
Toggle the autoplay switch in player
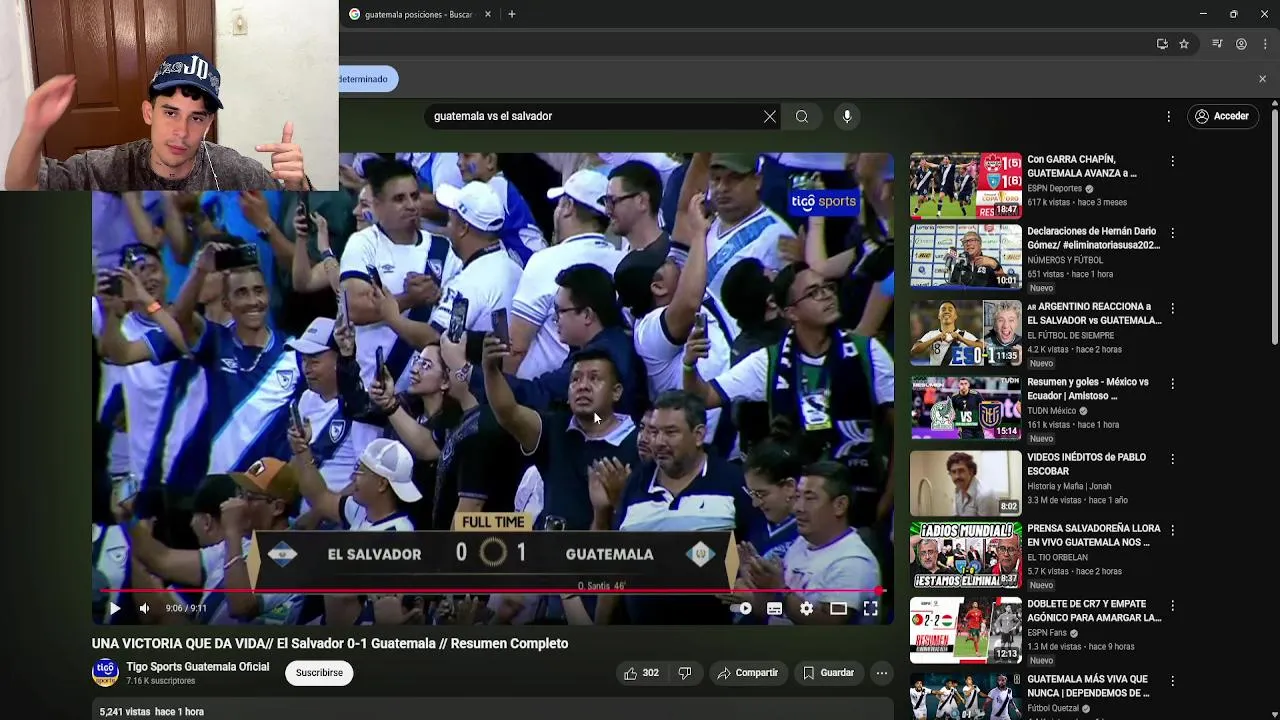coord(741,608)
